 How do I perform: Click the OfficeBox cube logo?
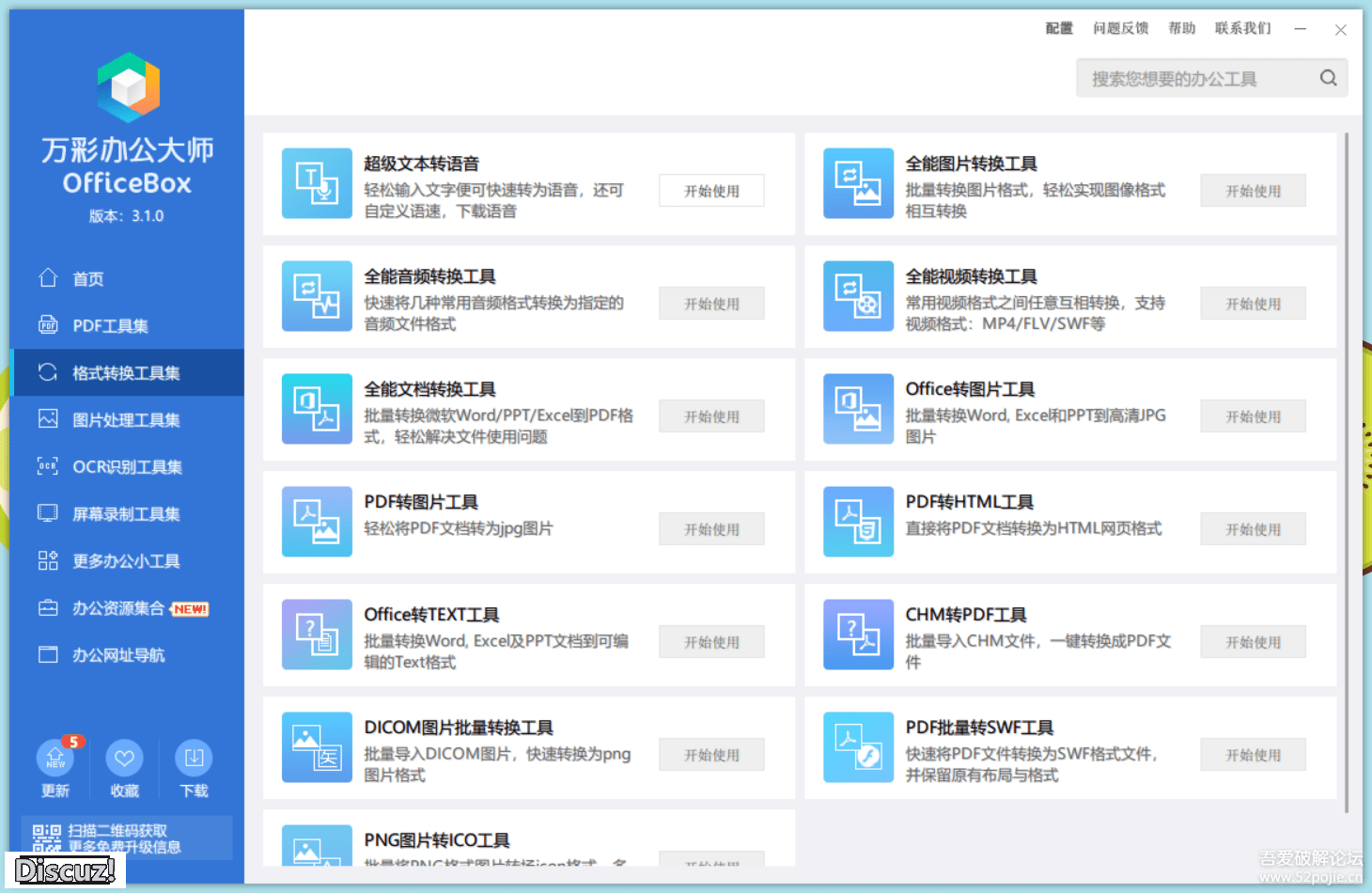click(x=129, y=87)
